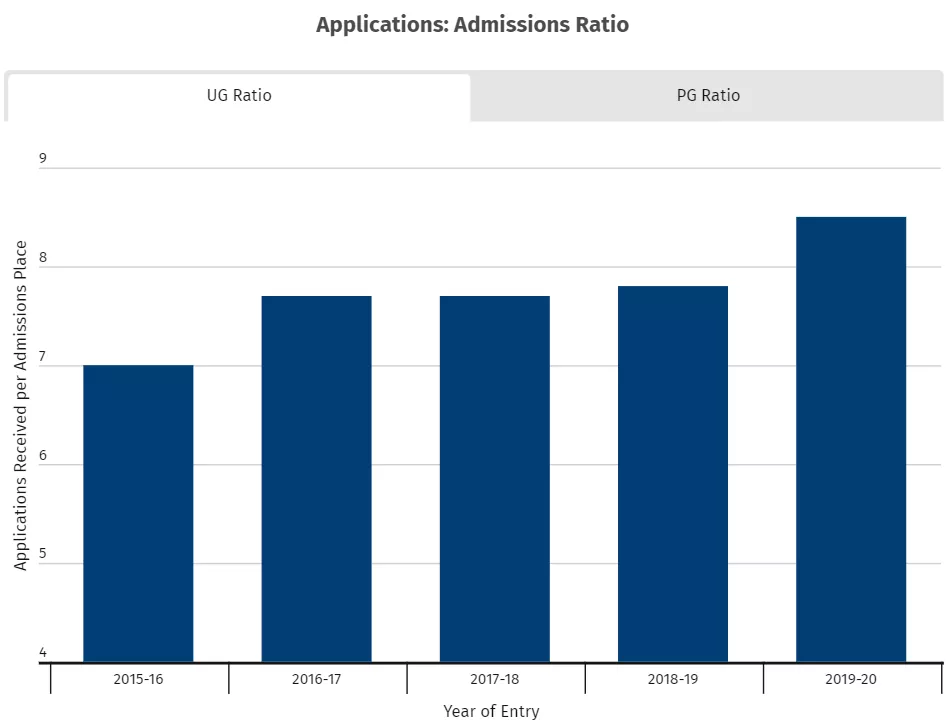Click the 2017-18 x-axis label
This screenshot has width=952, height=720.
pos(494,680)
